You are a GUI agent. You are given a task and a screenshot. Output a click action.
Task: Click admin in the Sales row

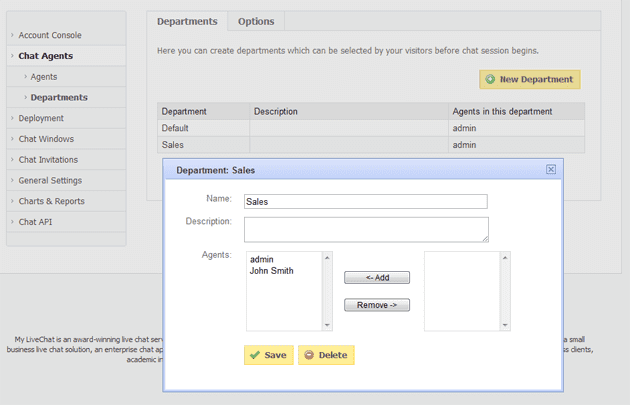click(464, 145)
